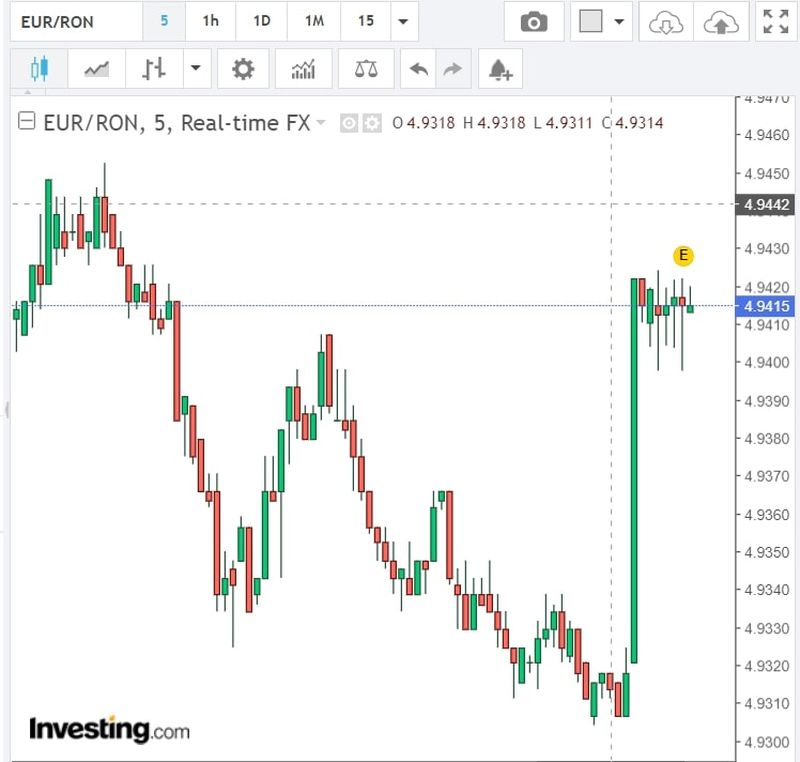This screenshot has height=762, width=800.
Task: Click the undo arrow
Action: (419, 69)
